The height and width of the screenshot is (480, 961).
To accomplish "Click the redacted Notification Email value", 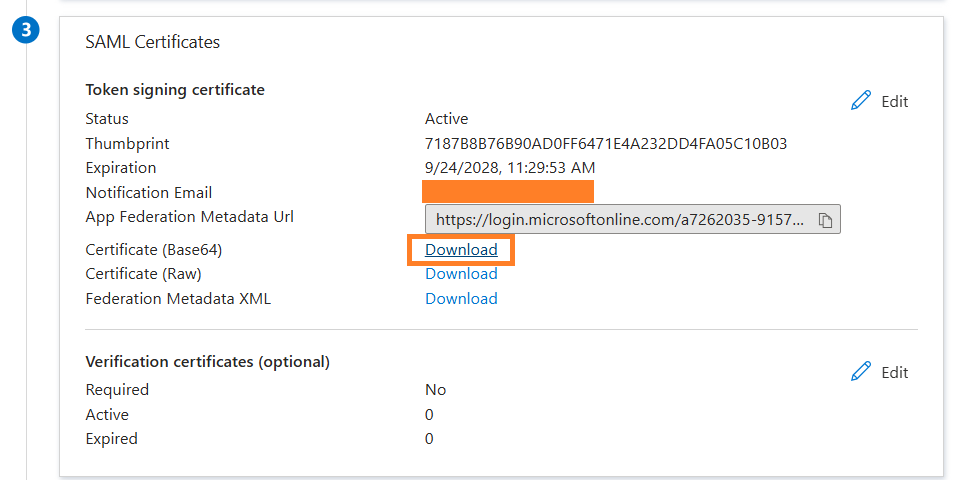I will pos(507,192).
